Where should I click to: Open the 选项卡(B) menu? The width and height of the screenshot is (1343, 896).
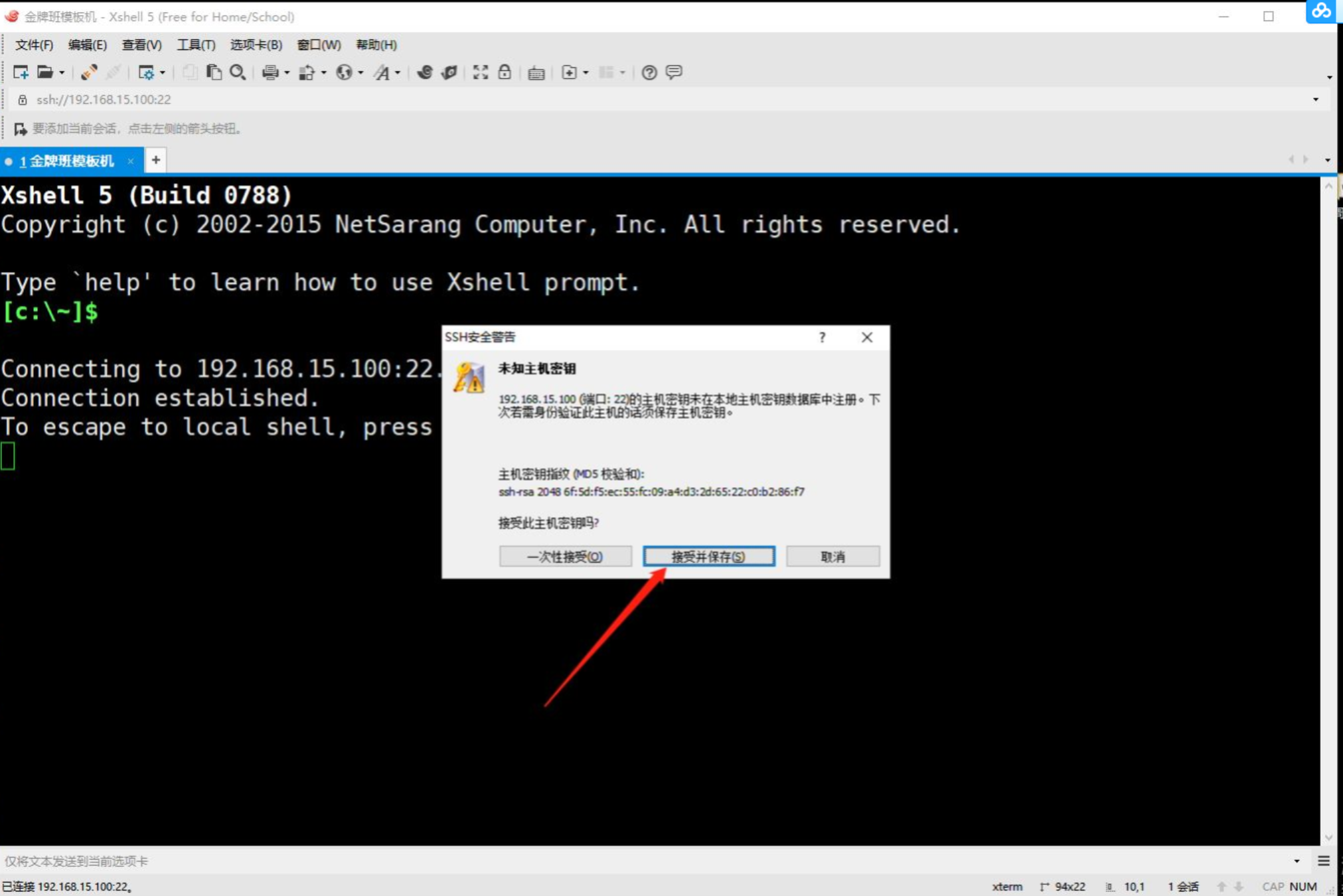(256, 44)
